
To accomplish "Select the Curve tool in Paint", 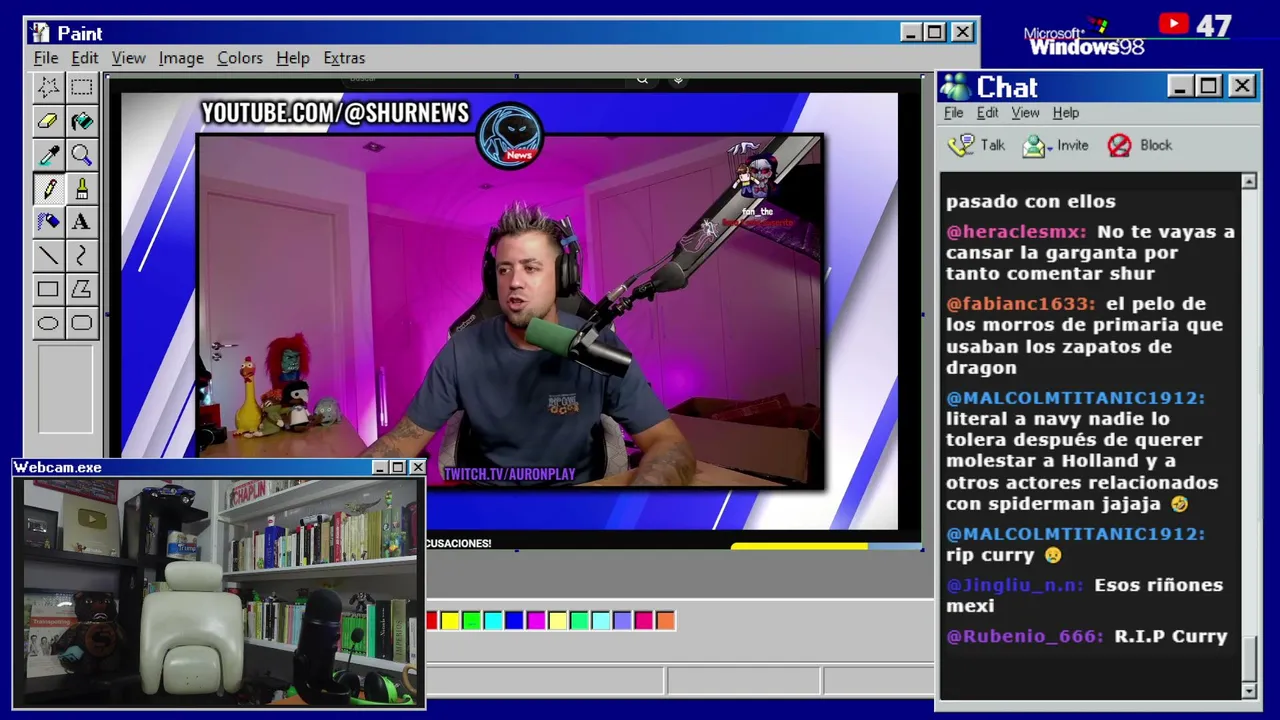I will 82,256.
